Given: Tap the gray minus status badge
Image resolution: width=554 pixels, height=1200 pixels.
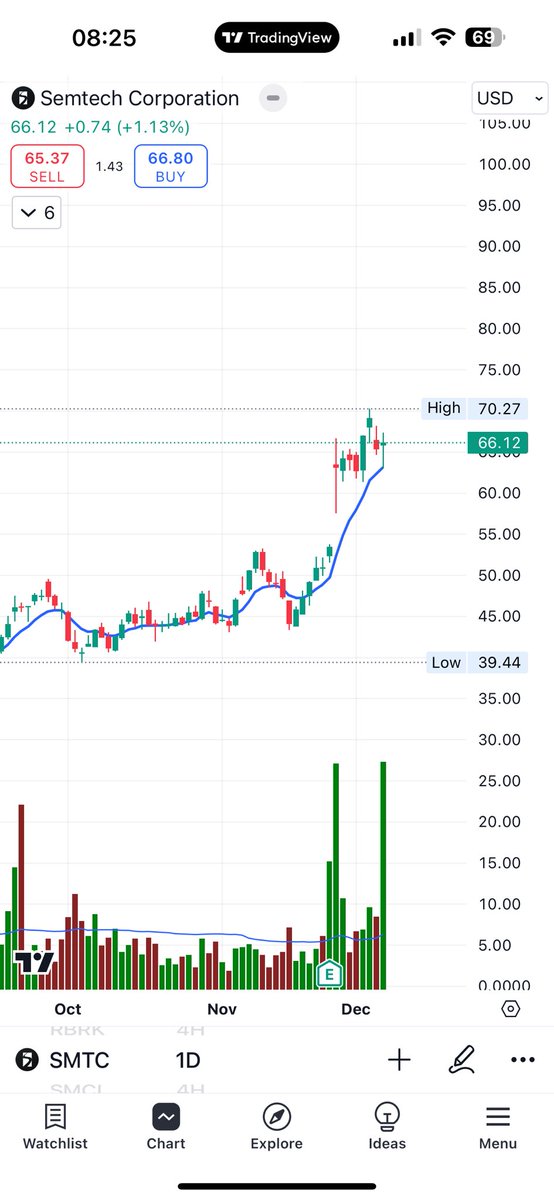Looking at the screenshot, I should (x=272, y=98).
